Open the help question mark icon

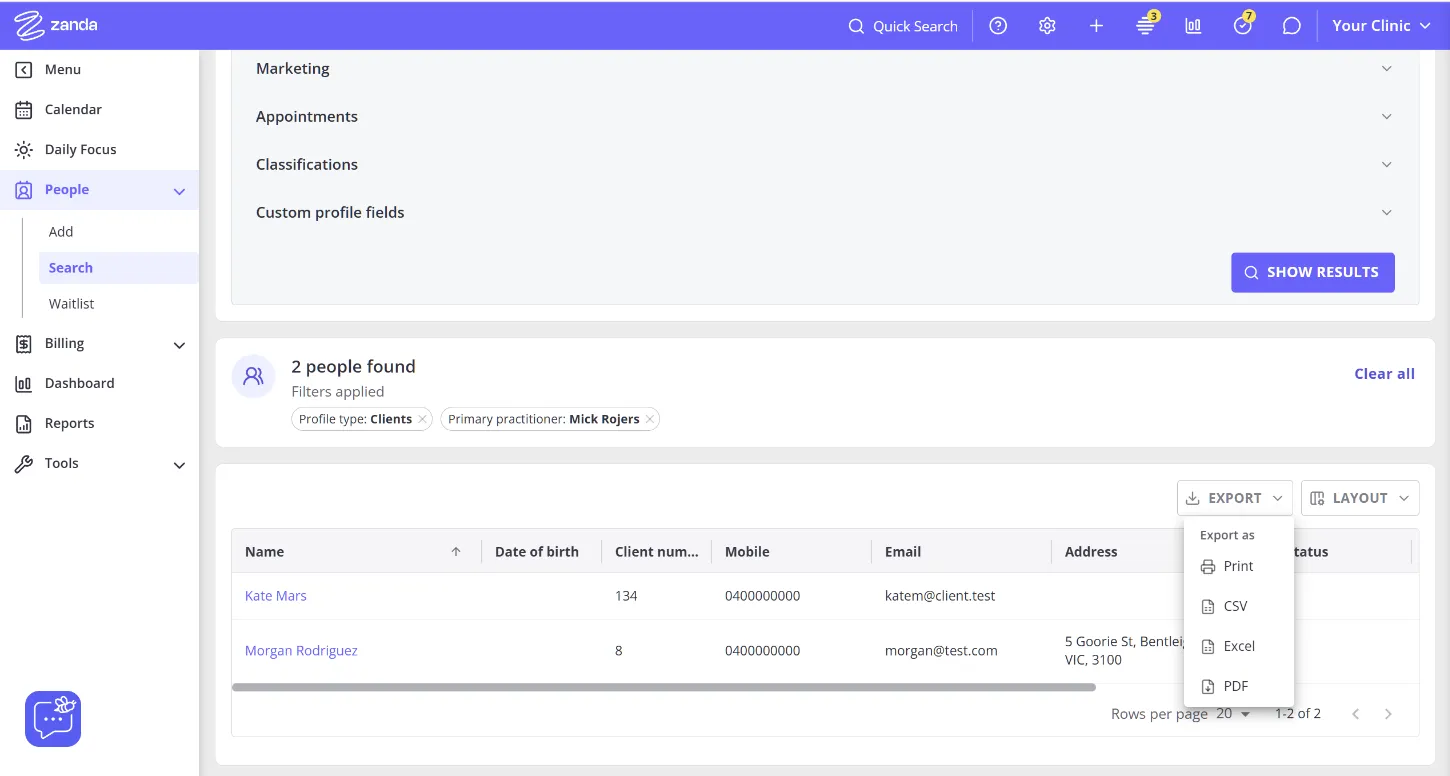click(998, 26)
